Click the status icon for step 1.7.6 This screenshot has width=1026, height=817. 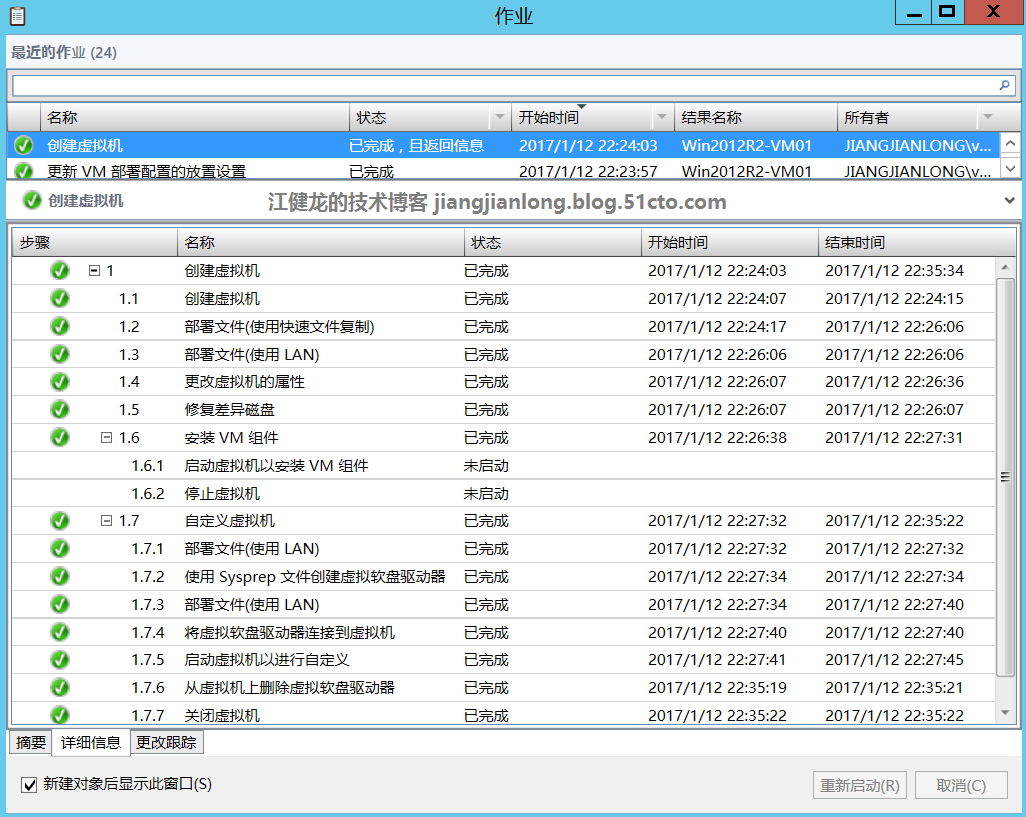[60, 687]
